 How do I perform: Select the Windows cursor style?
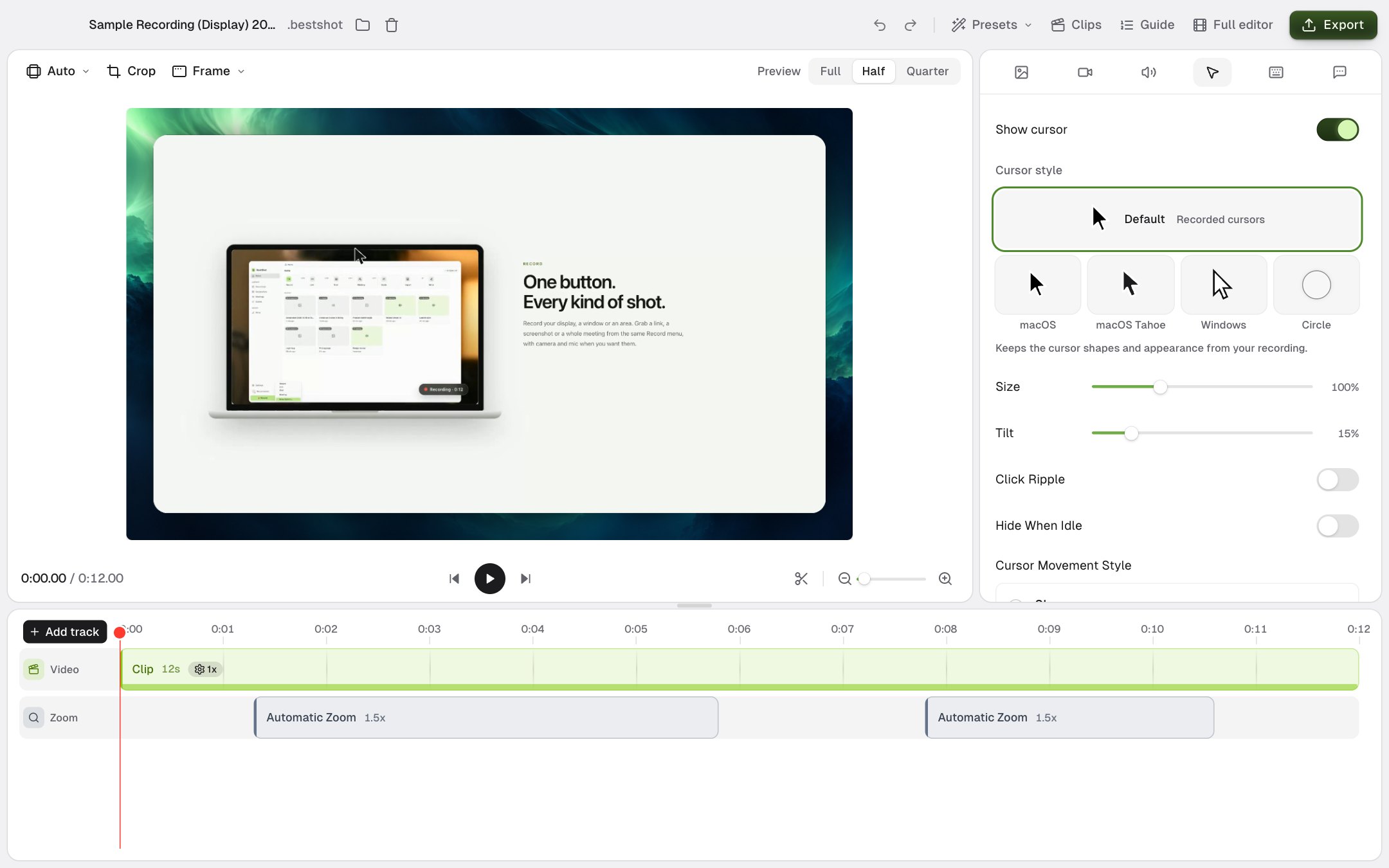1223,285
